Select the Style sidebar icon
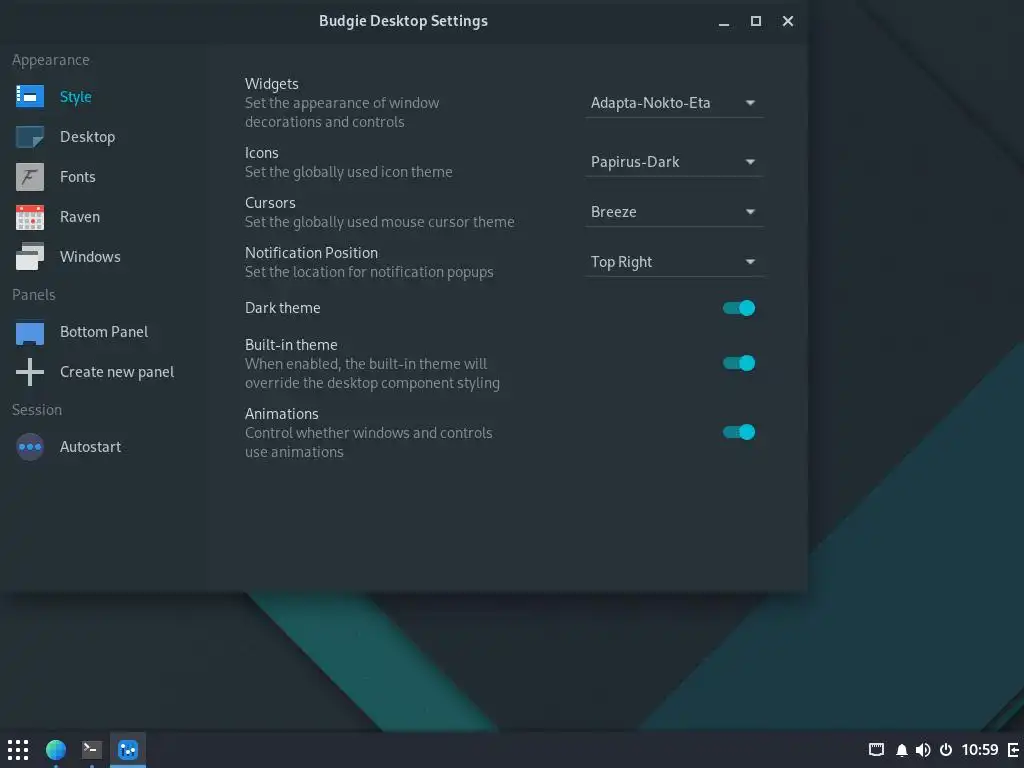The image size is (1024, 768). [x=30, y=97]
